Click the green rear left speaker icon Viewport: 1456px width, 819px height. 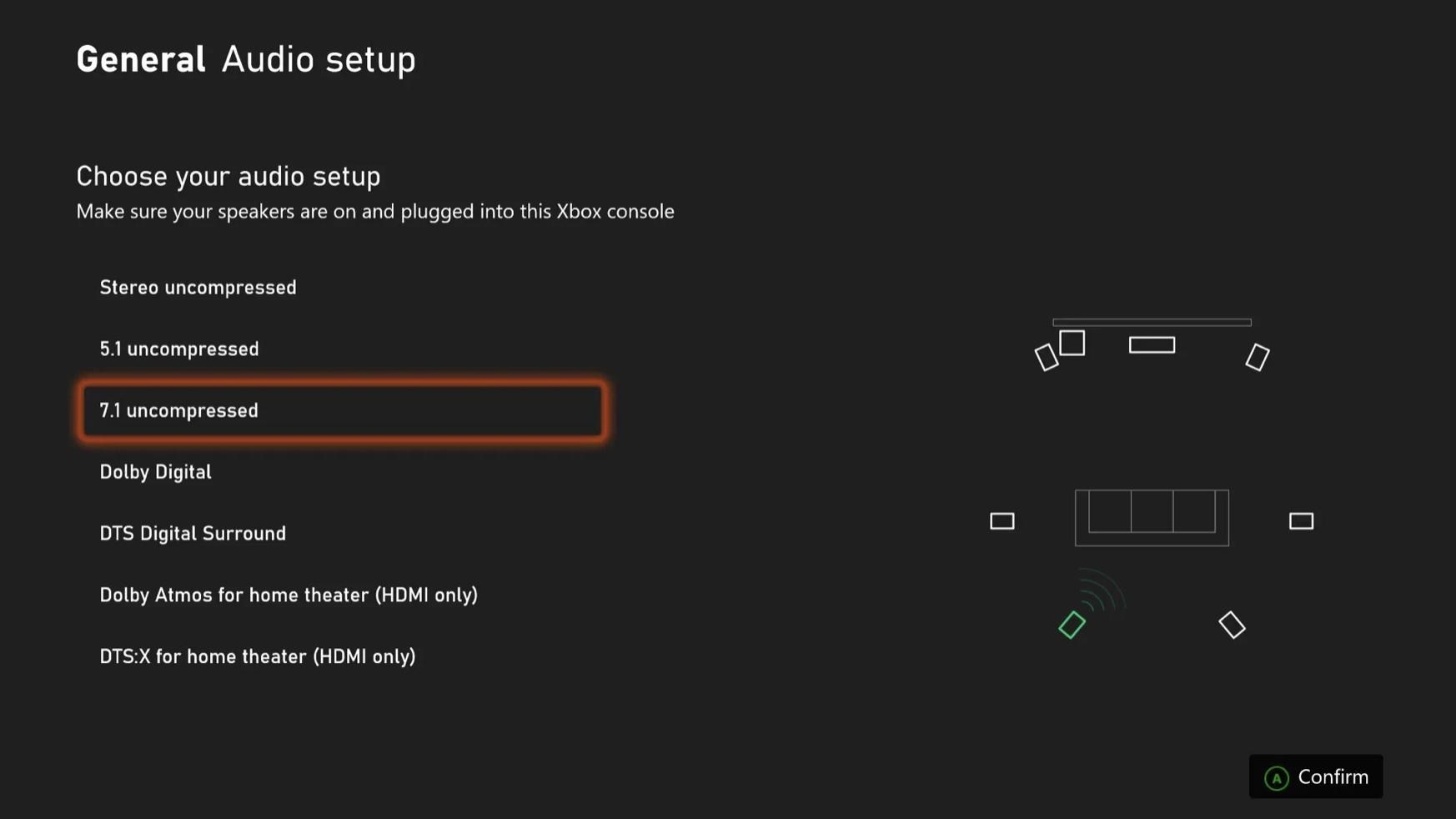pos(1072,626)
